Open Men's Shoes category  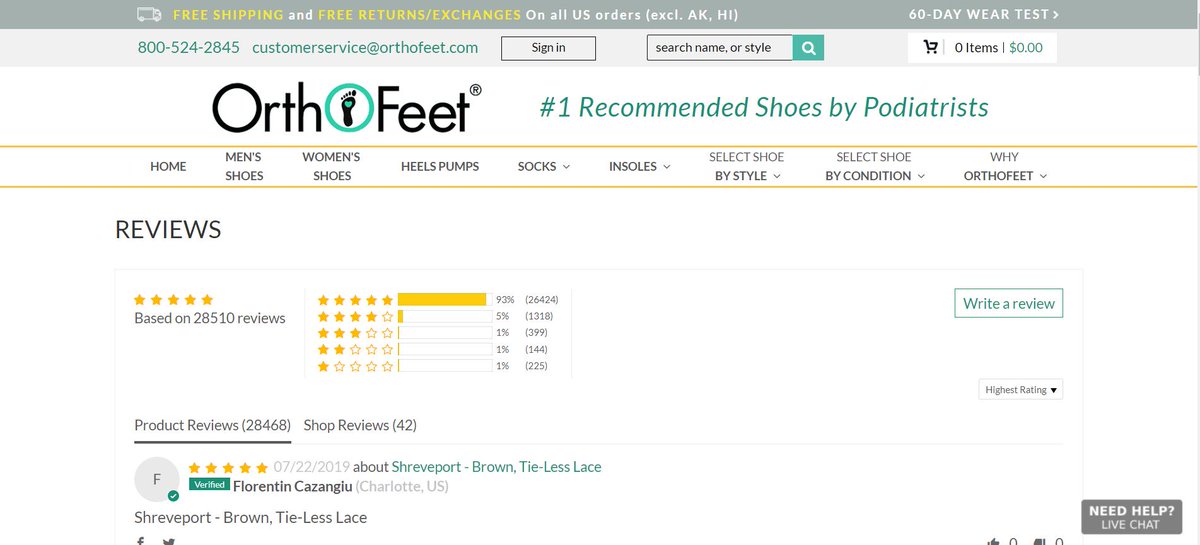coord(244,166)
